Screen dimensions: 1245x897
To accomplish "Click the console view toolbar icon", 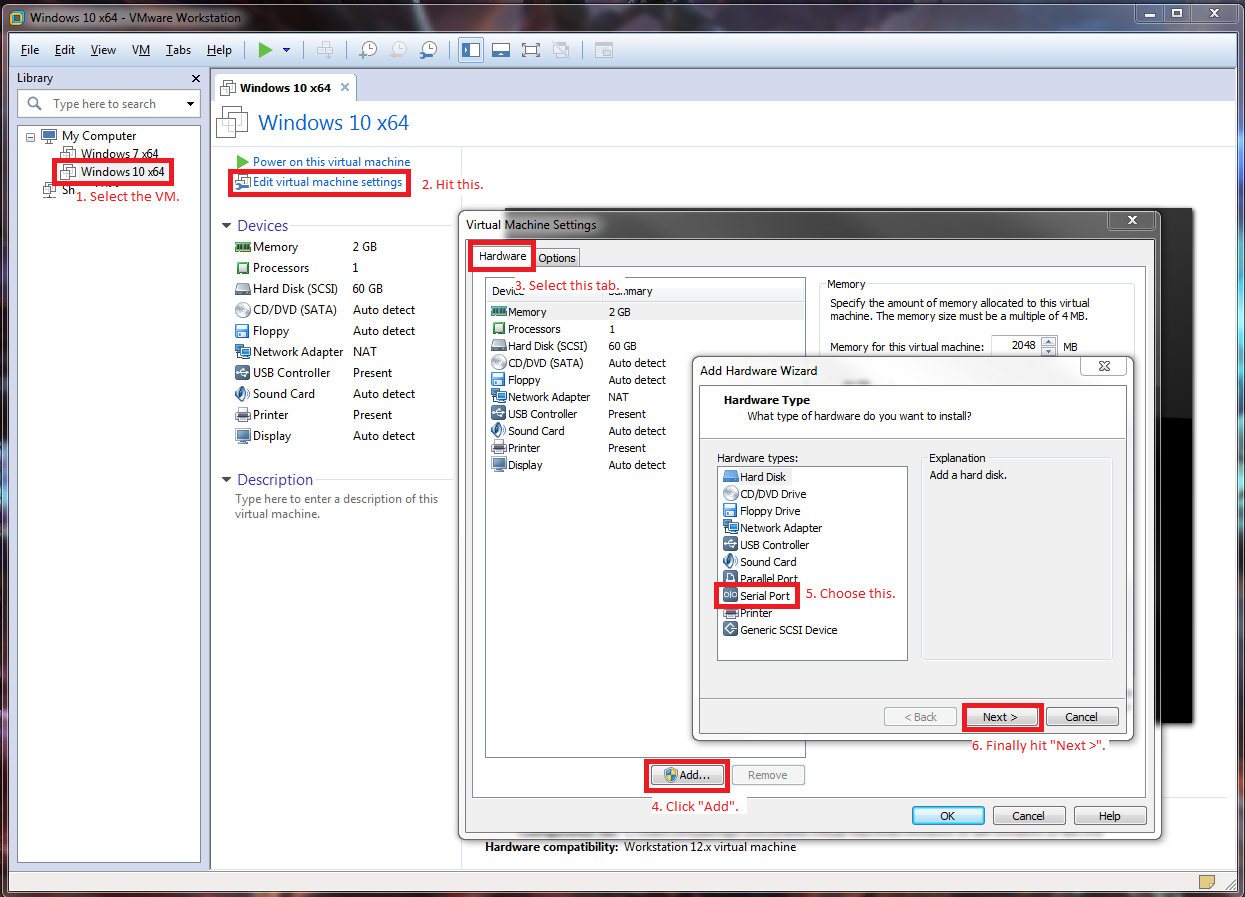I will 603,49.
